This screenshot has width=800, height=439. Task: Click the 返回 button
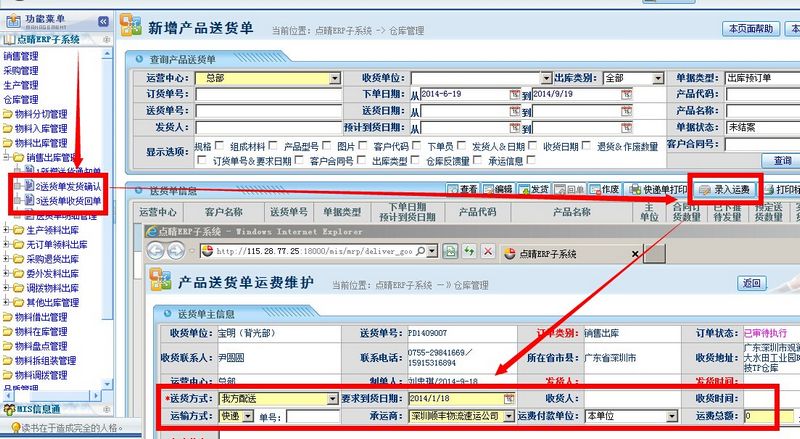753,283
